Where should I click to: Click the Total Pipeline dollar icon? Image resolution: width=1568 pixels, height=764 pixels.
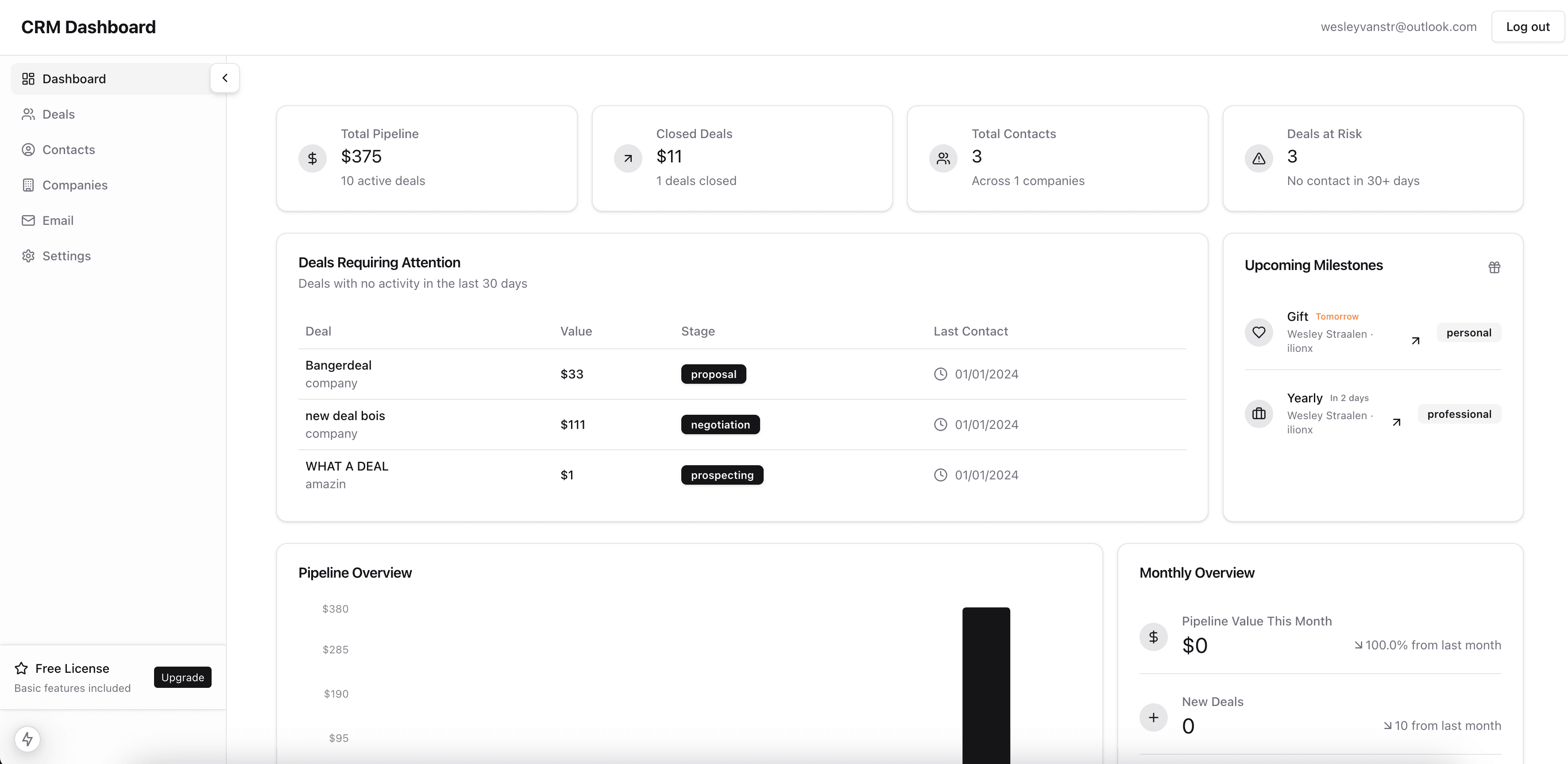[313, 157]
